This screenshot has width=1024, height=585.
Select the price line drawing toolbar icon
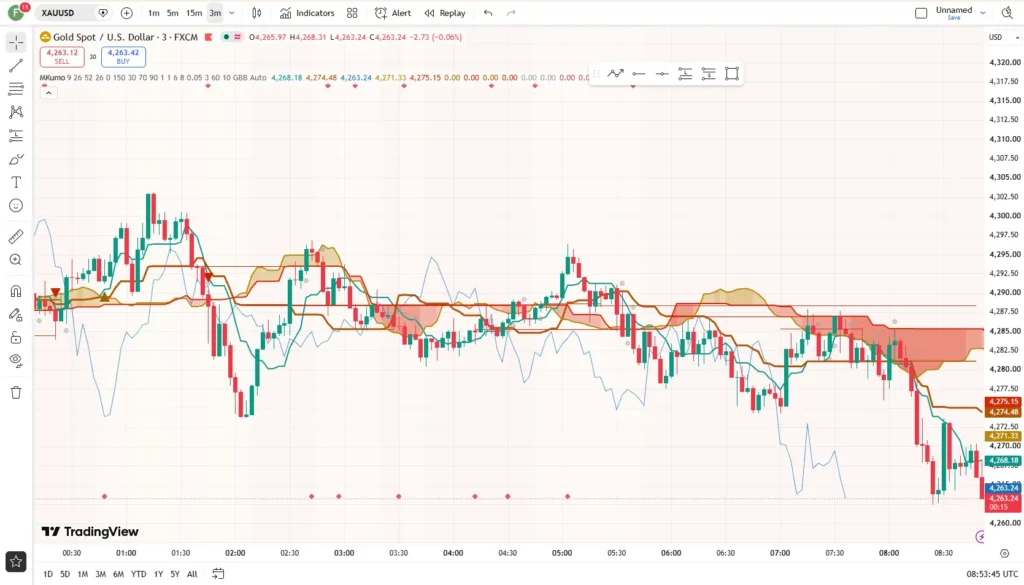615,74
